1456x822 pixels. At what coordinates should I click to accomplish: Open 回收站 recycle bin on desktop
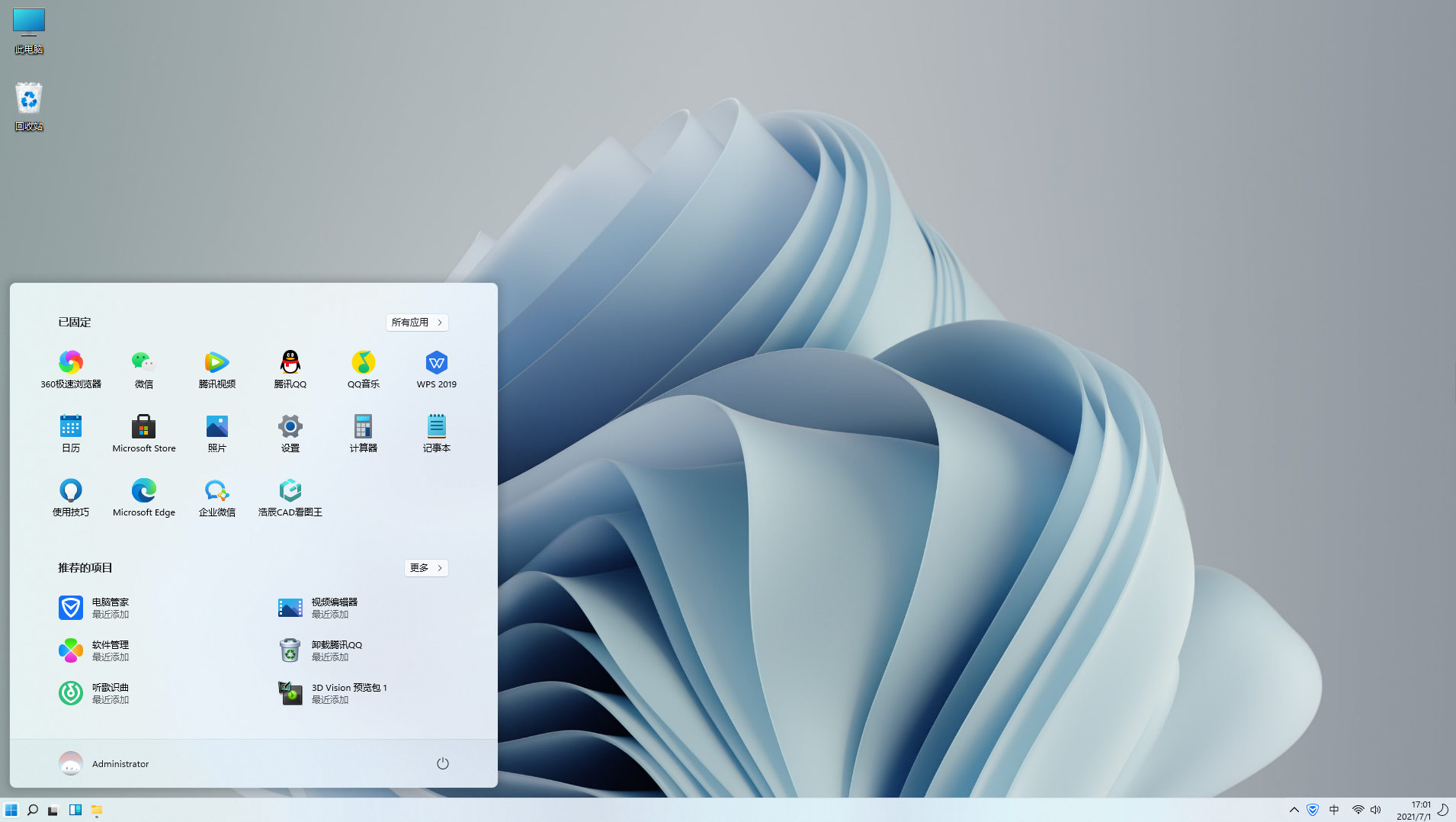[29, 106]
